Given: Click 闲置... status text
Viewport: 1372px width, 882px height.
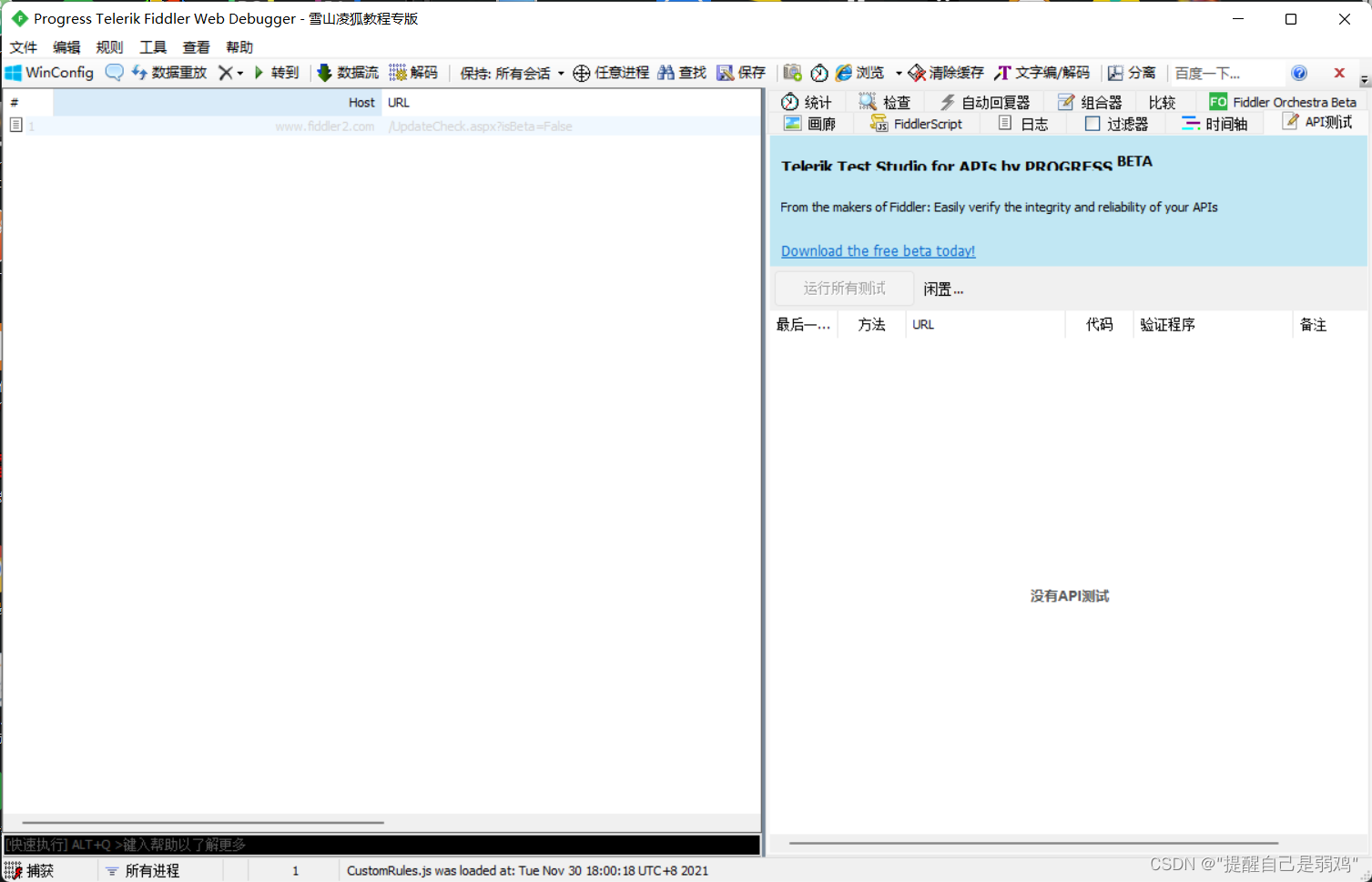Looking at the screenshot, I should [943, 289].
